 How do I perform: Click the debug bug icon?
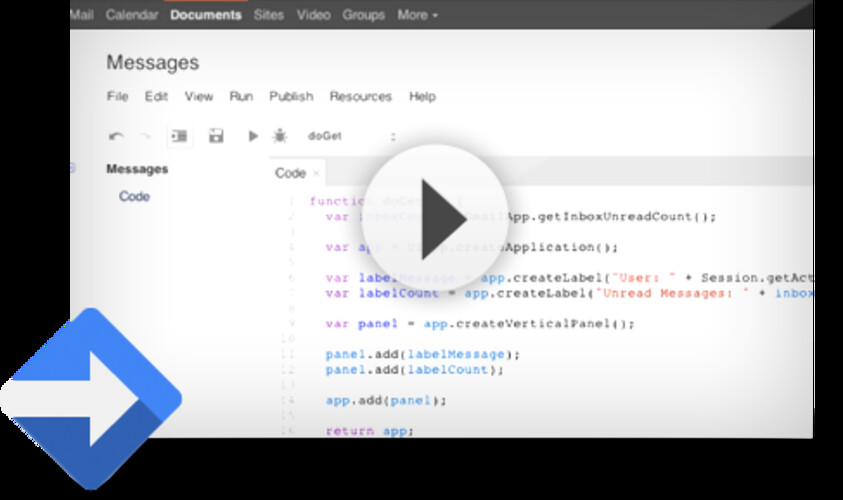(280, 136)
